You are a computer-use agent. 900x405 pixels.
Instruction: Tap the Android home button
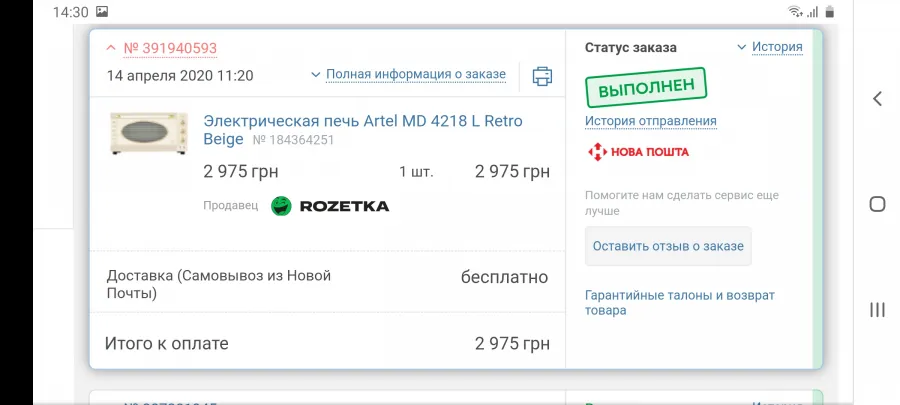click(877, 204)
